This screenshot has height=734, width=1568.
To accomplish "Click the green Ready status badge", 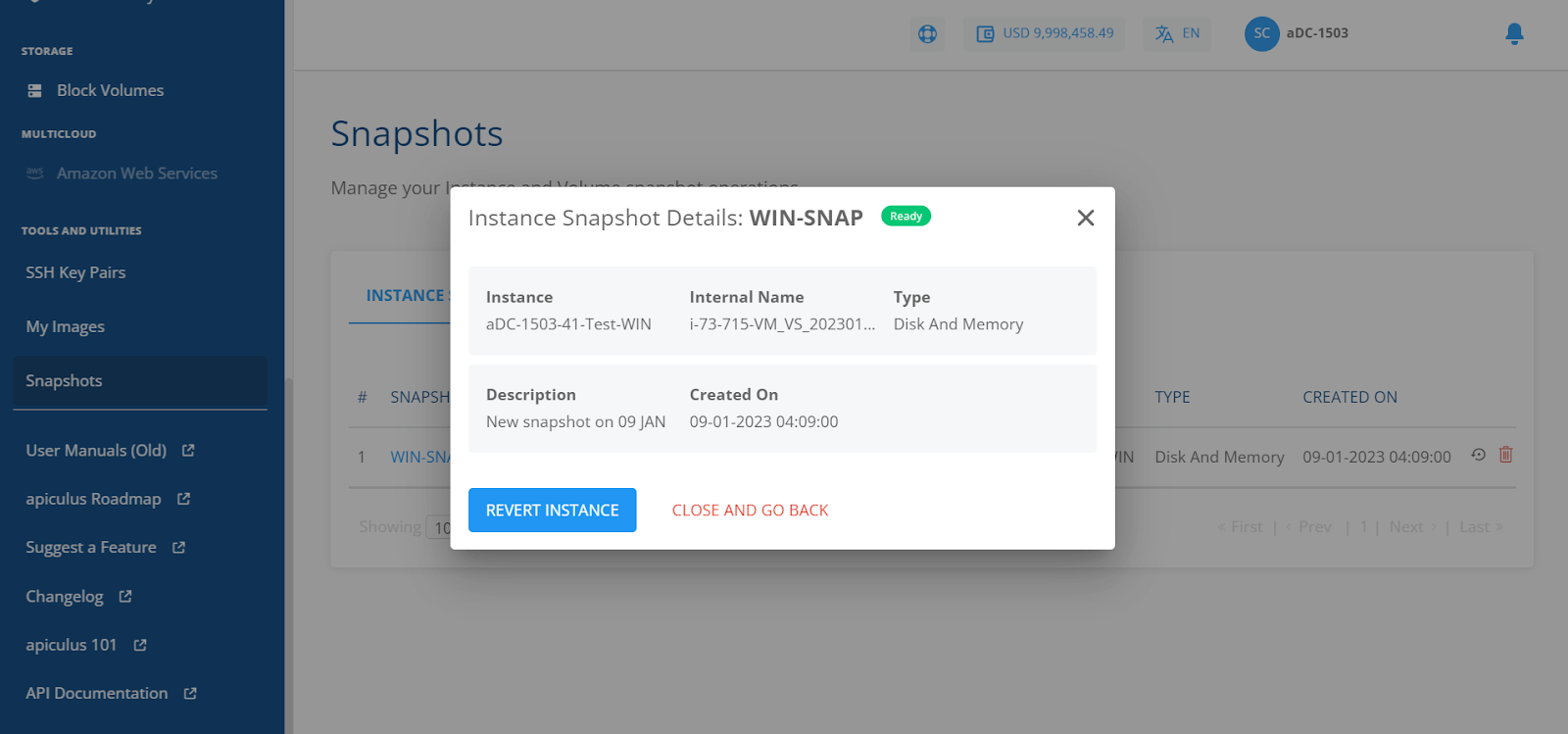I will [x=906, y=217].
